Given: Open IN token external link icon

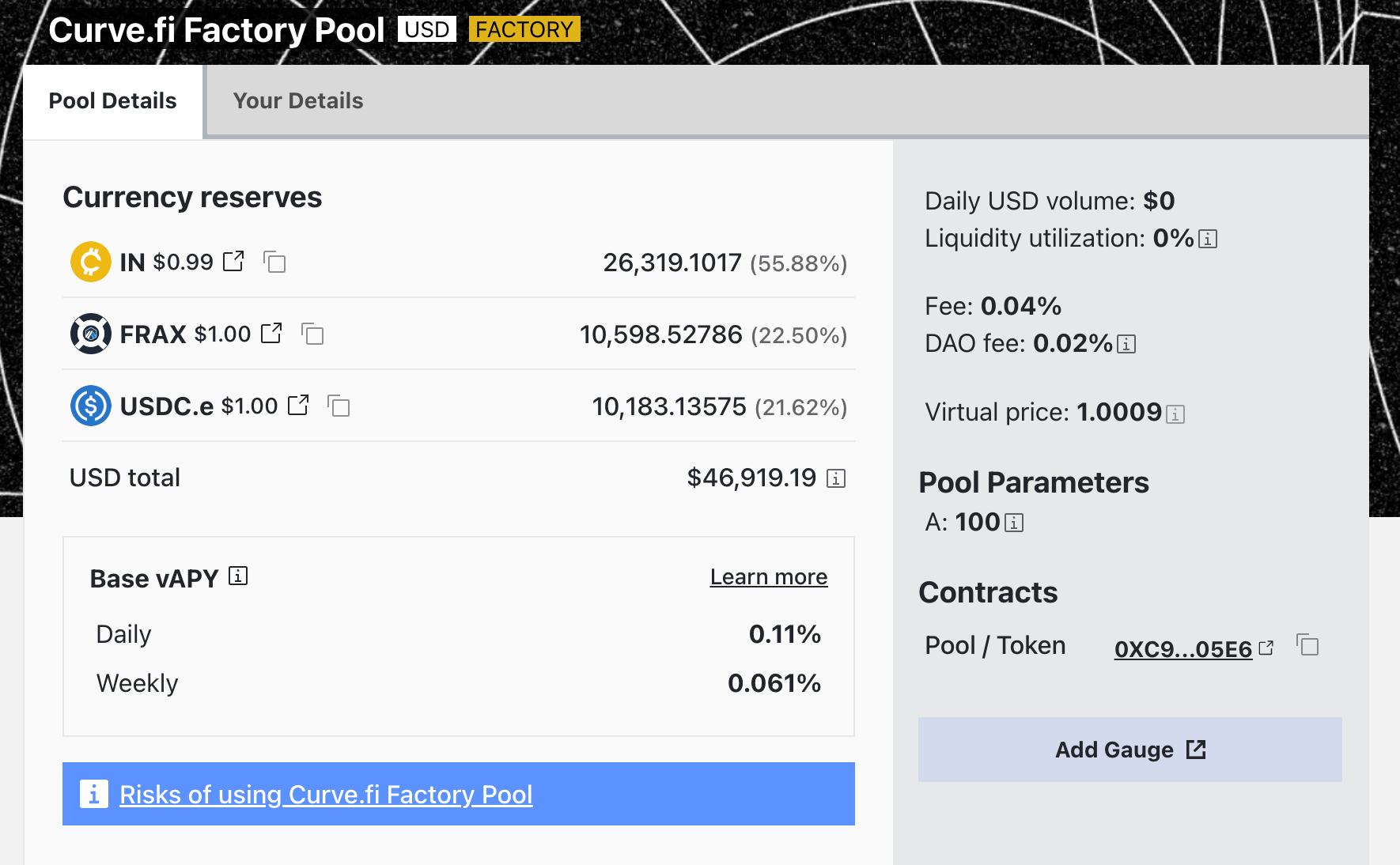Looking at the screenshot, I should (233, 261).
